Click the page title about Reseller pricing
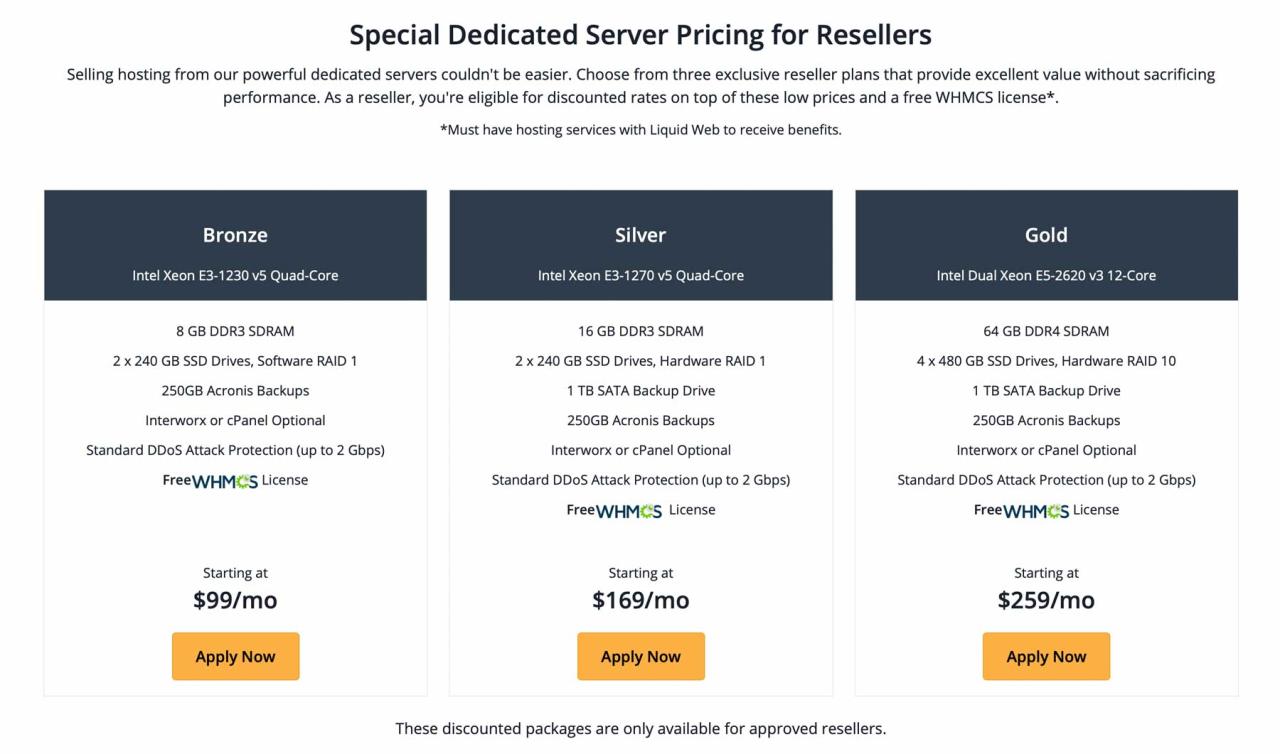 pos(640,35)
